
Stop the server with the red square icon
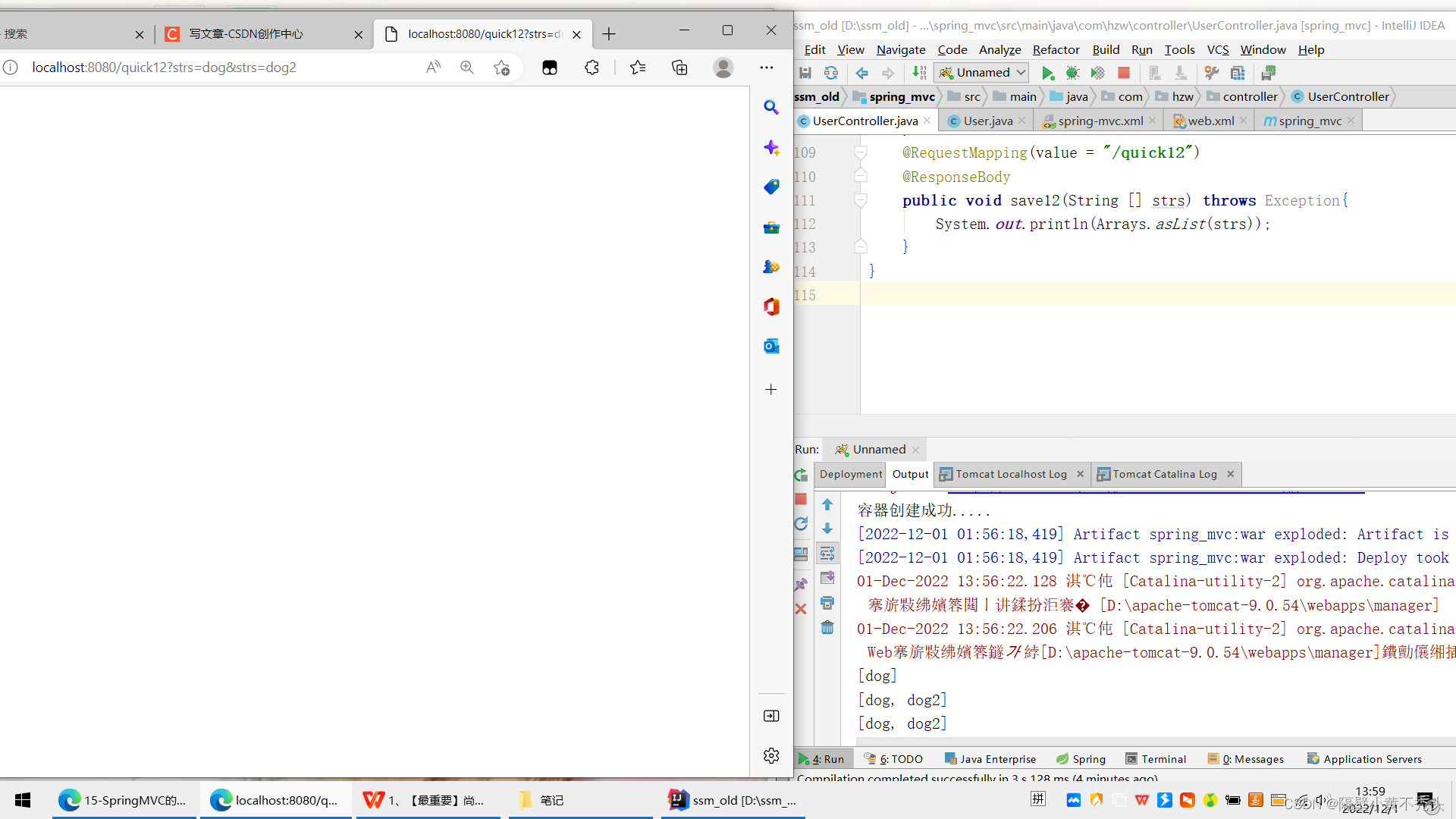[1124, 73]
